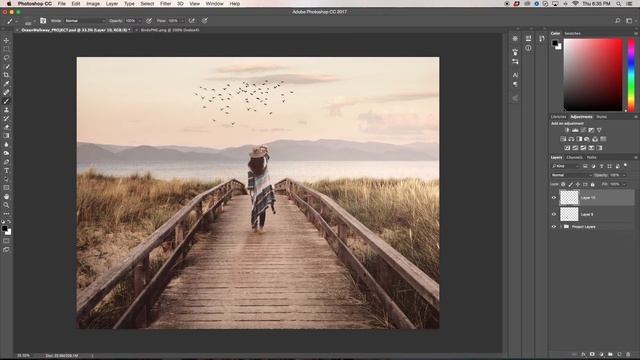Screen dimensions: 640x360
Task: Select the Eraser tool
Action: pyautogui.click(x=6, y=127)
